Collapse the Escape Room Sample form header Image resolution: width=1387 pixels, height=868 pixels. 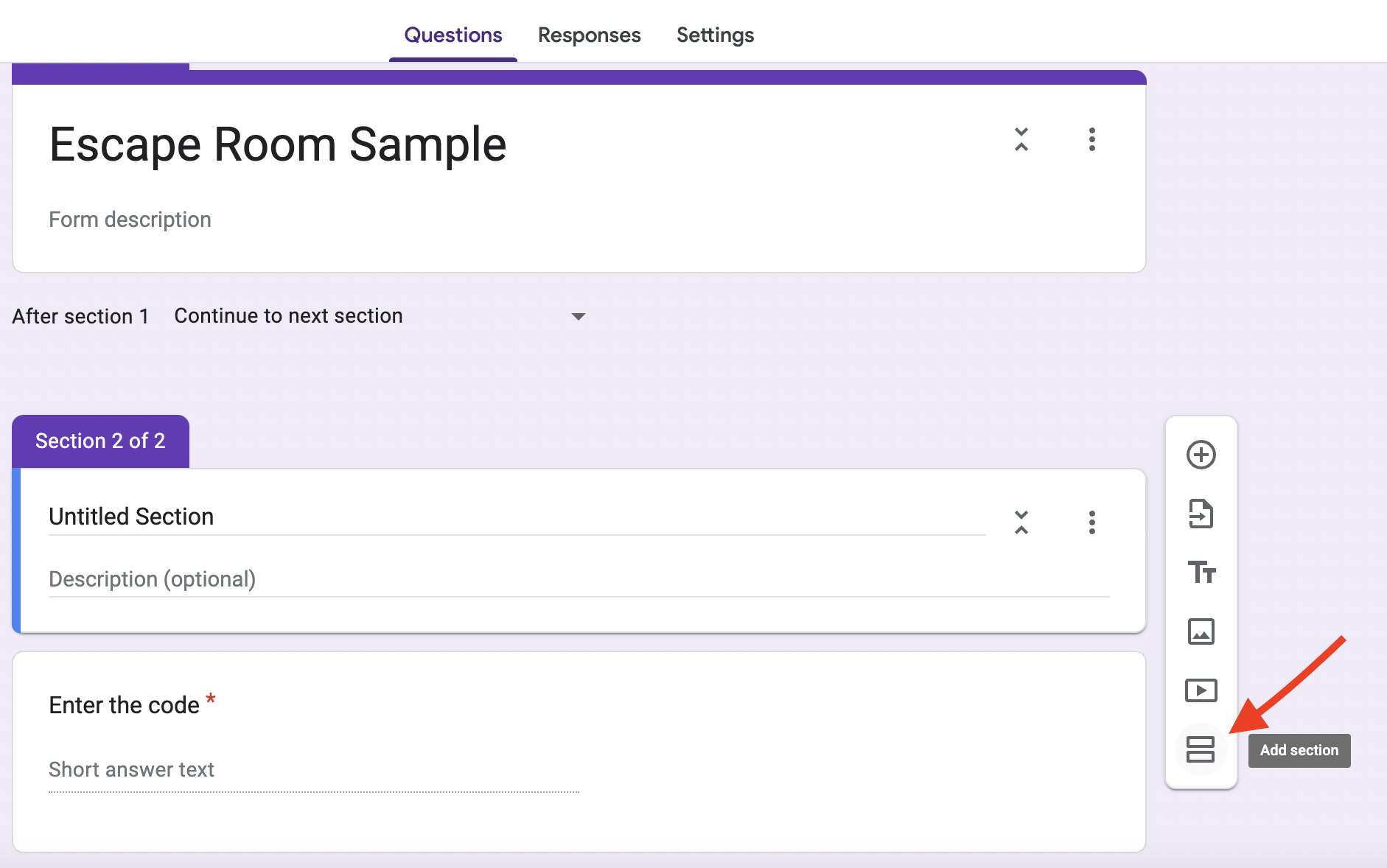[x=1021, y=140]
